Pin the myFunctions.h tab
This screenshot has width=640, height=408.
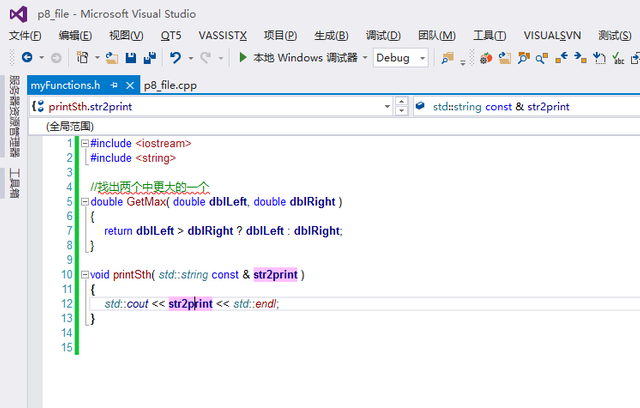[114, 85]
